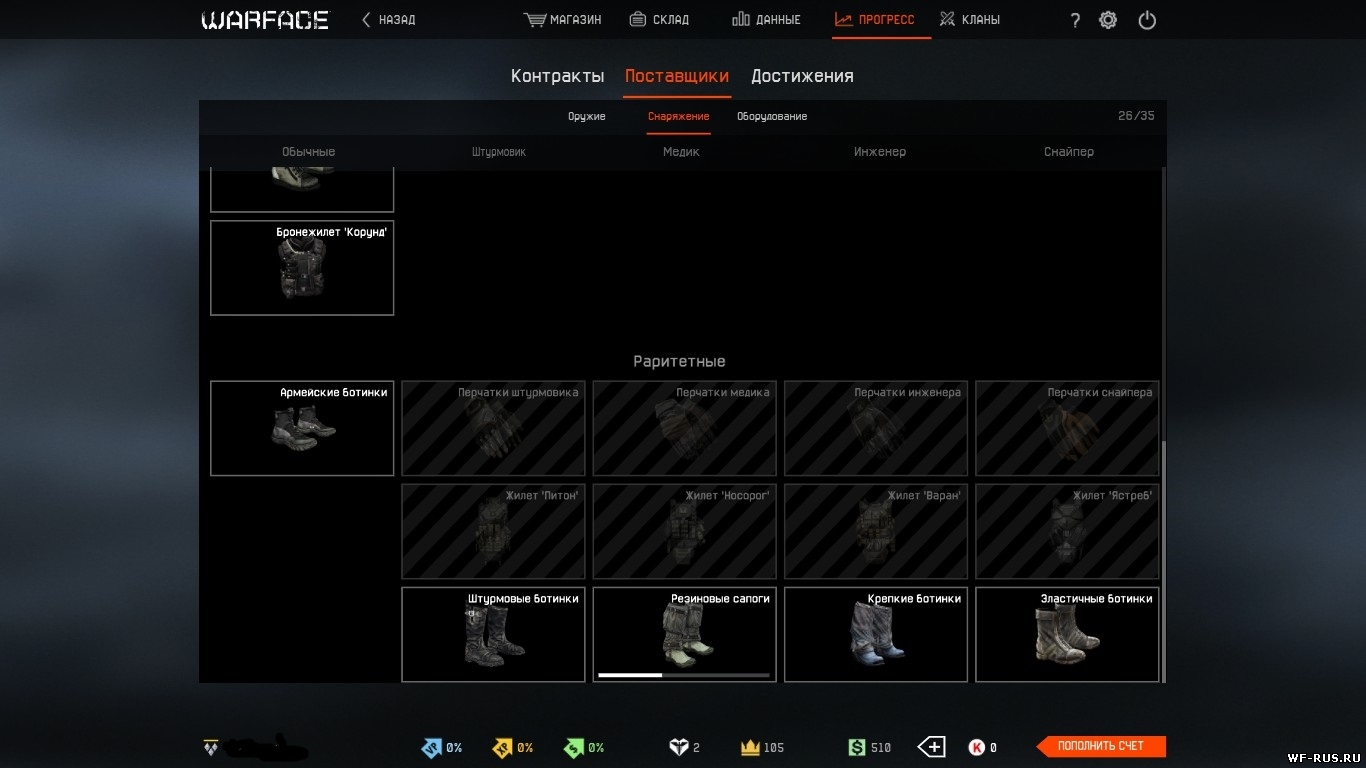Switch to Поставщики tab
Image resolution: width=1366 pixels, height=768 pixels.
tap(677, 76)
